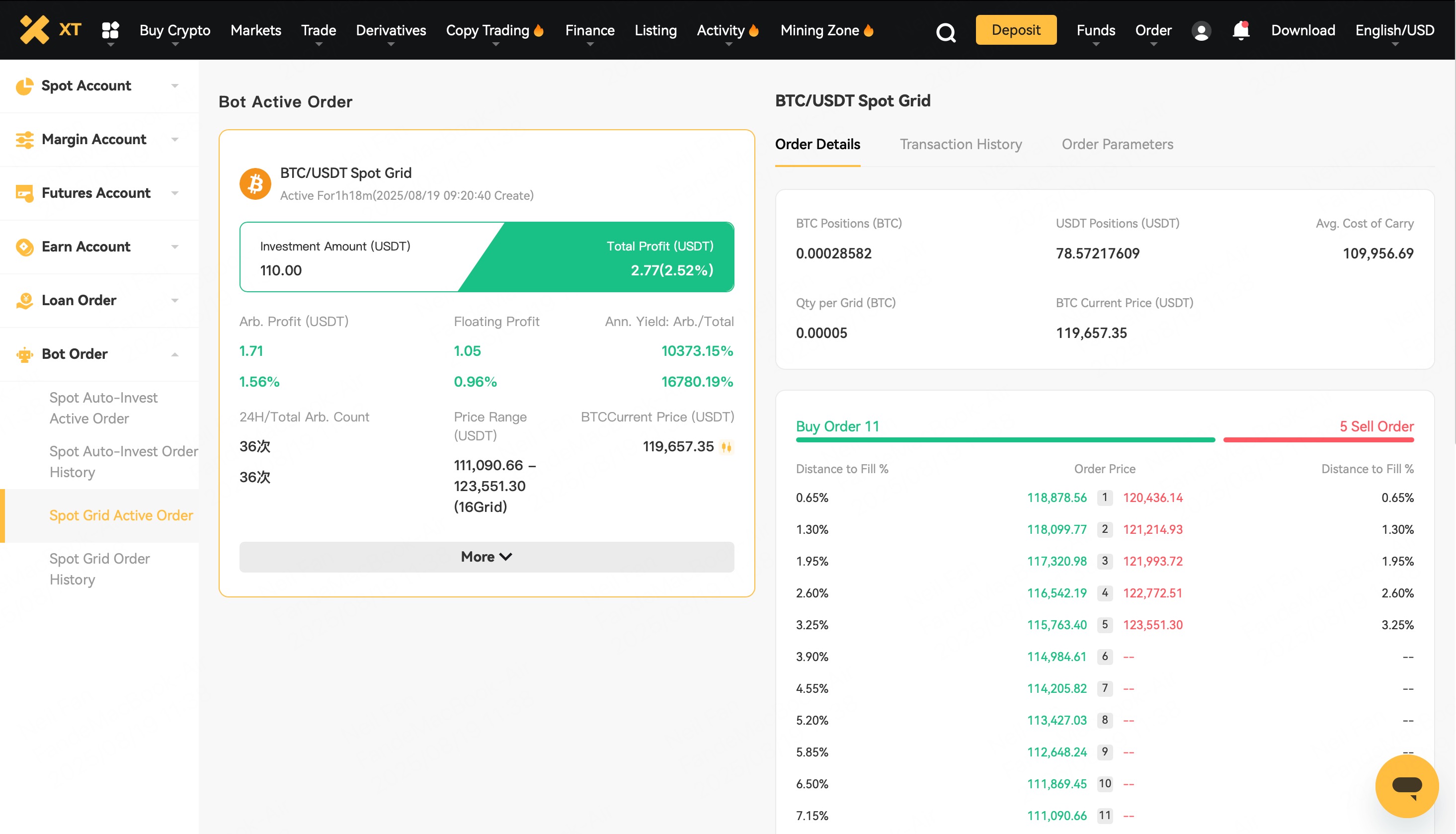Expand the More details button

click(x=486, y=557)
